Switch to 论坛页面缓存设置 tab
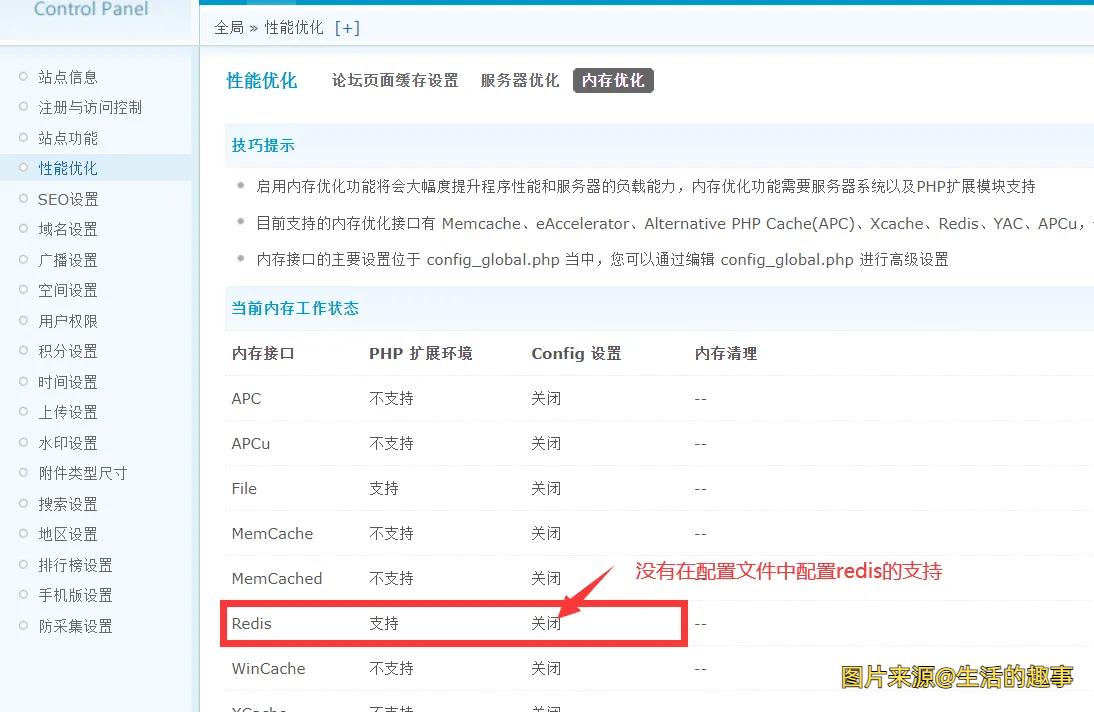The height and width of the screenshot is (712, 1094). coord(395,81)
